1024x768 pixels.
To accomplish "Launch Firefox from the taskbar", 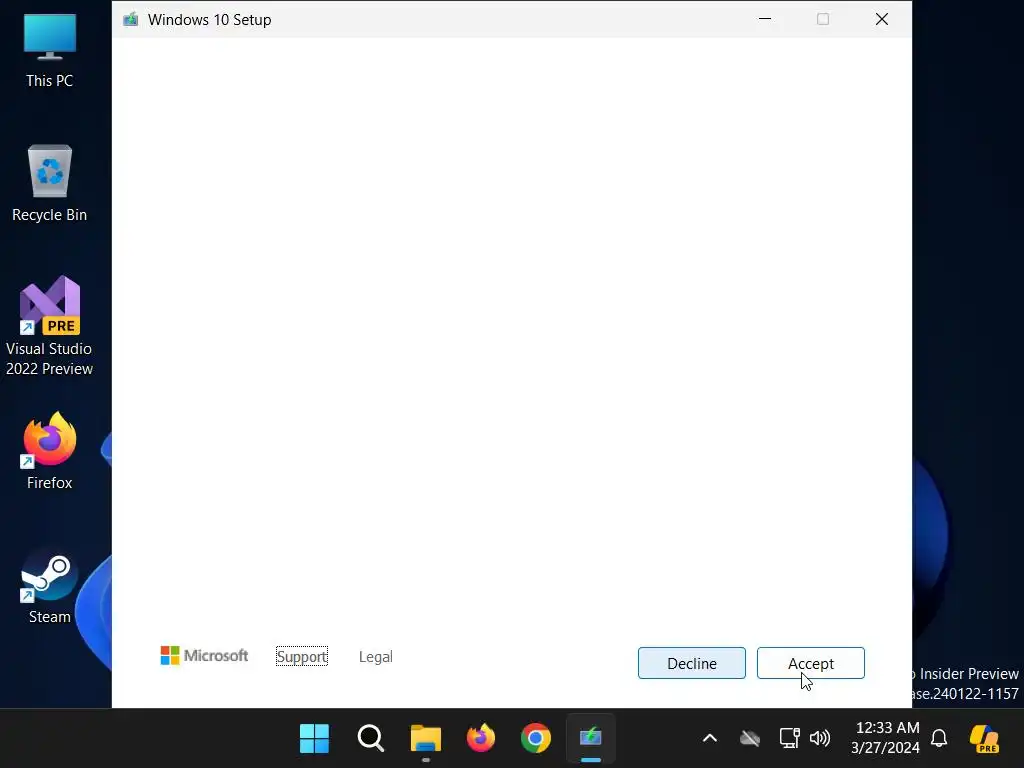I will [x=481, y=739].
